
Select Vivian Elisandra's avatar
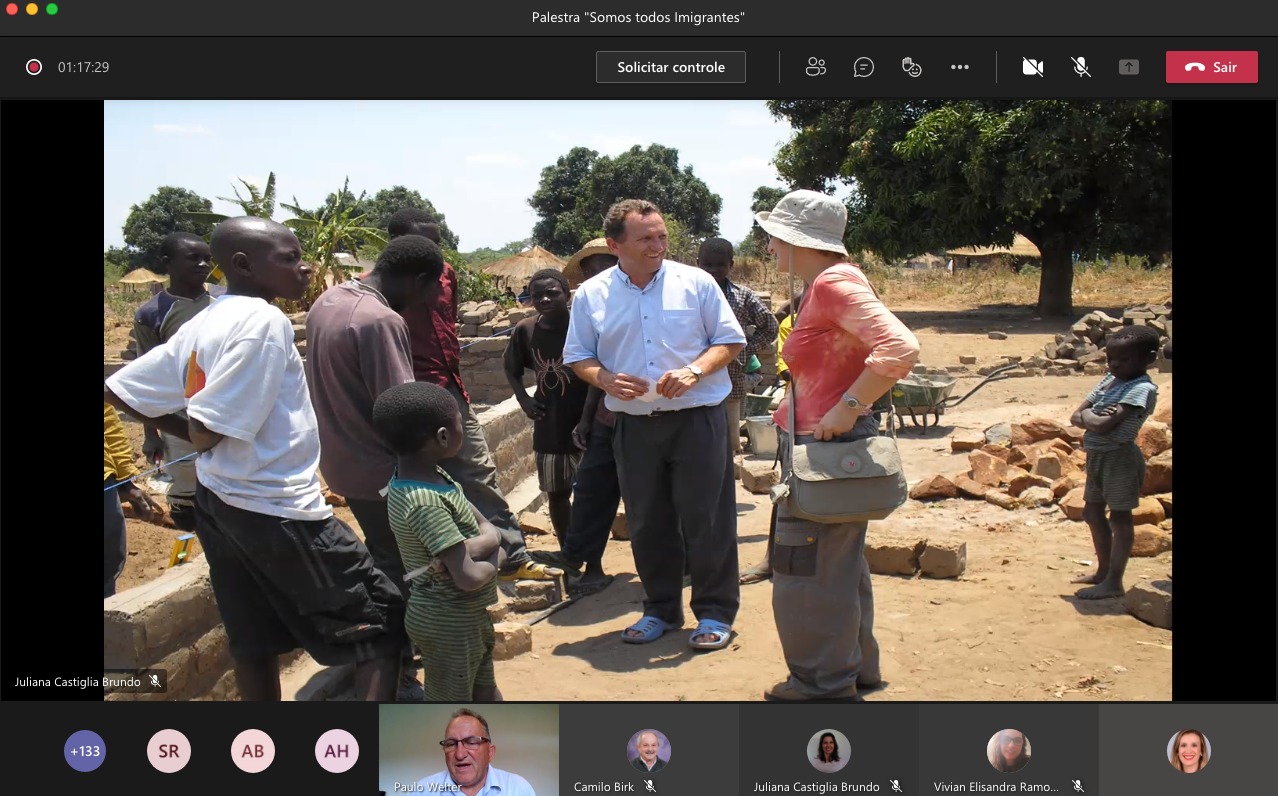click(x=1009, y=751)
